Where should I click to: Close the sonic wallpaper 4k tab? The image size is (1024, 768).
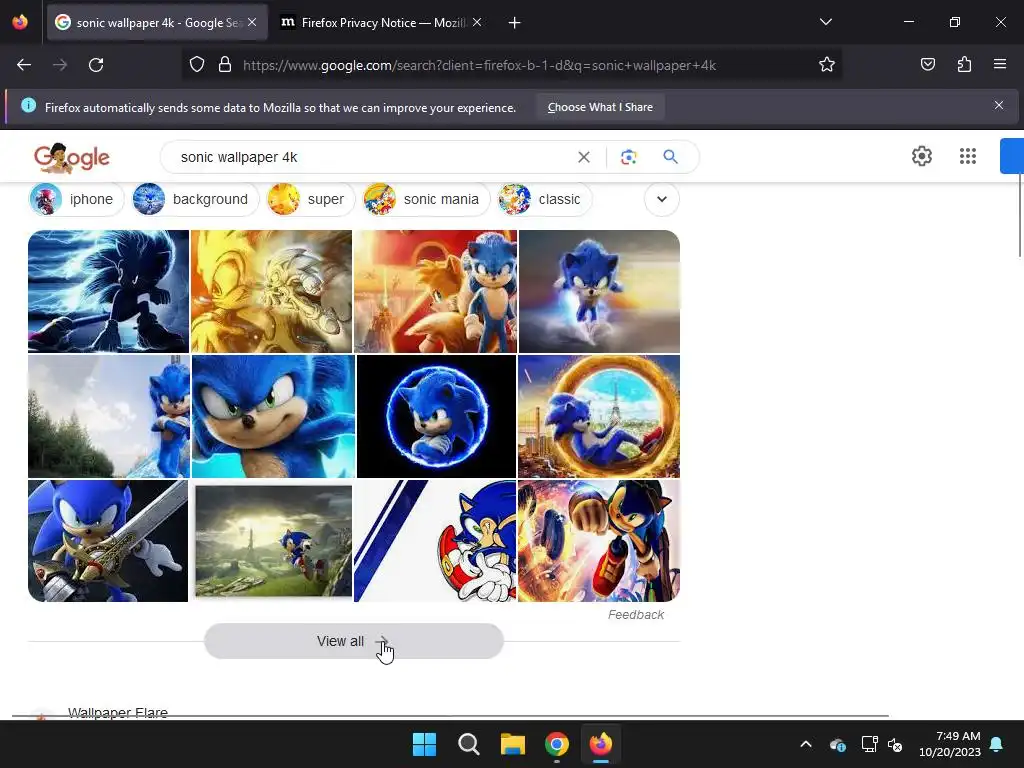252,23
